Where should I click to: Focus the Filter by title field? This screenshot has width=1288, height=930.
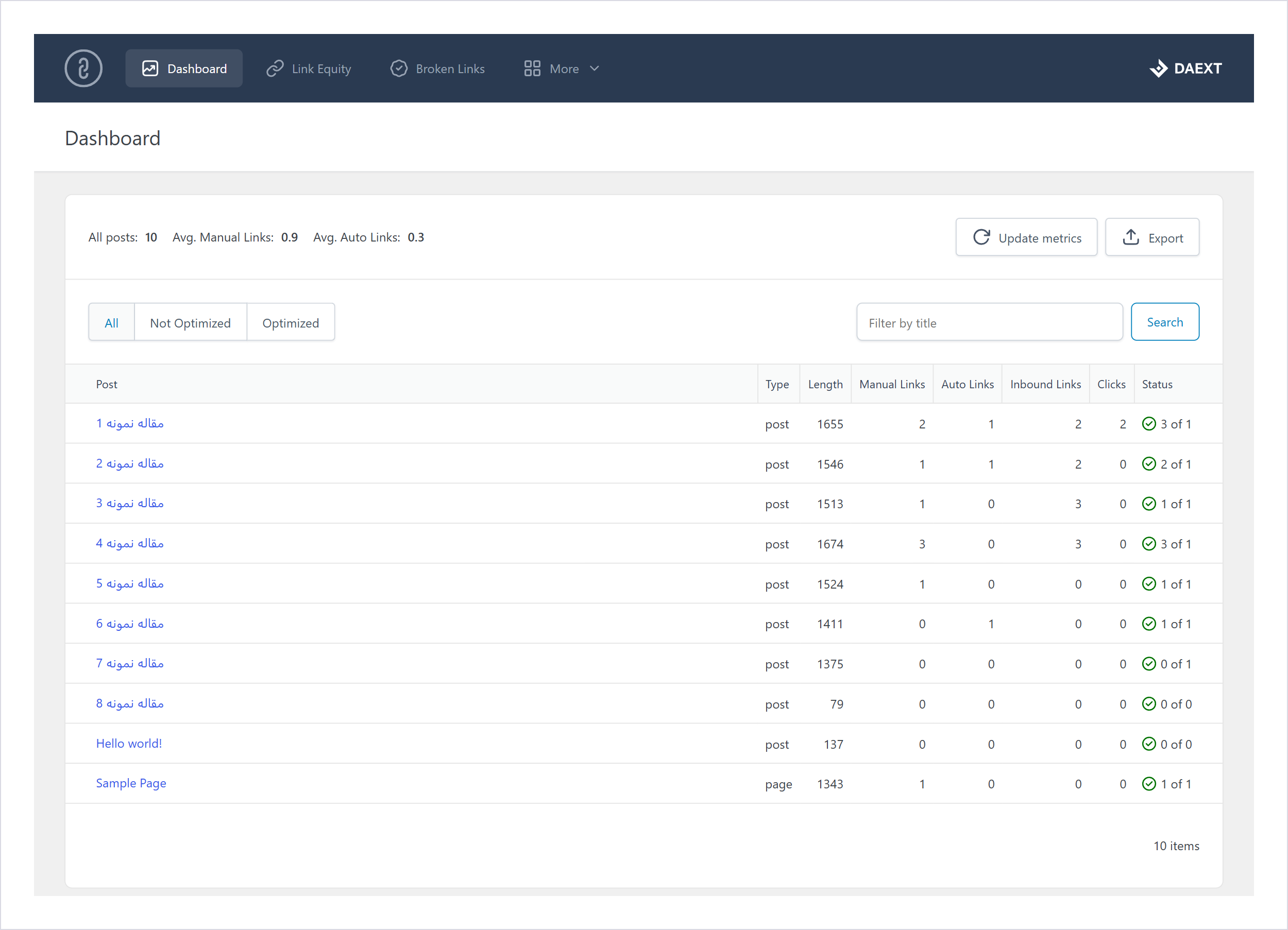[x=989, y=322]
